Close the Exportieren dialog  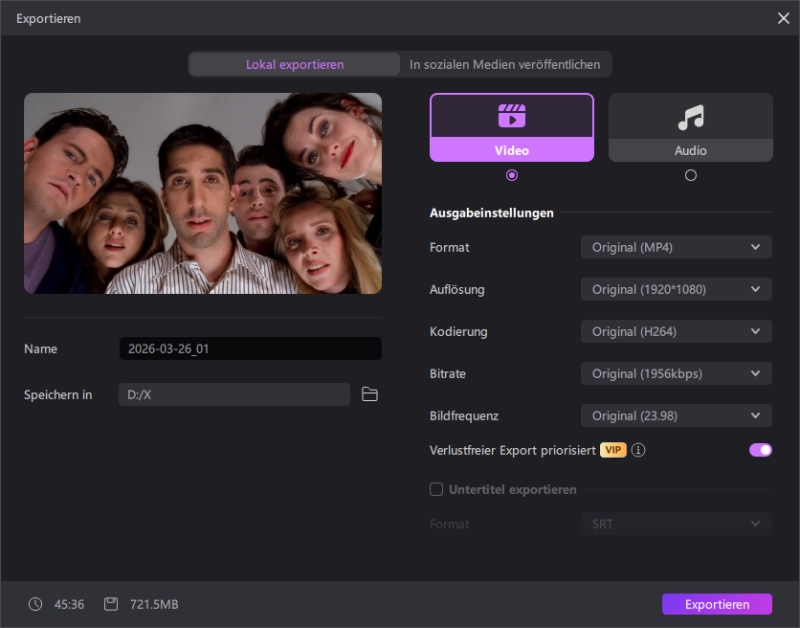pyautogui.click(x=783, y=18)
